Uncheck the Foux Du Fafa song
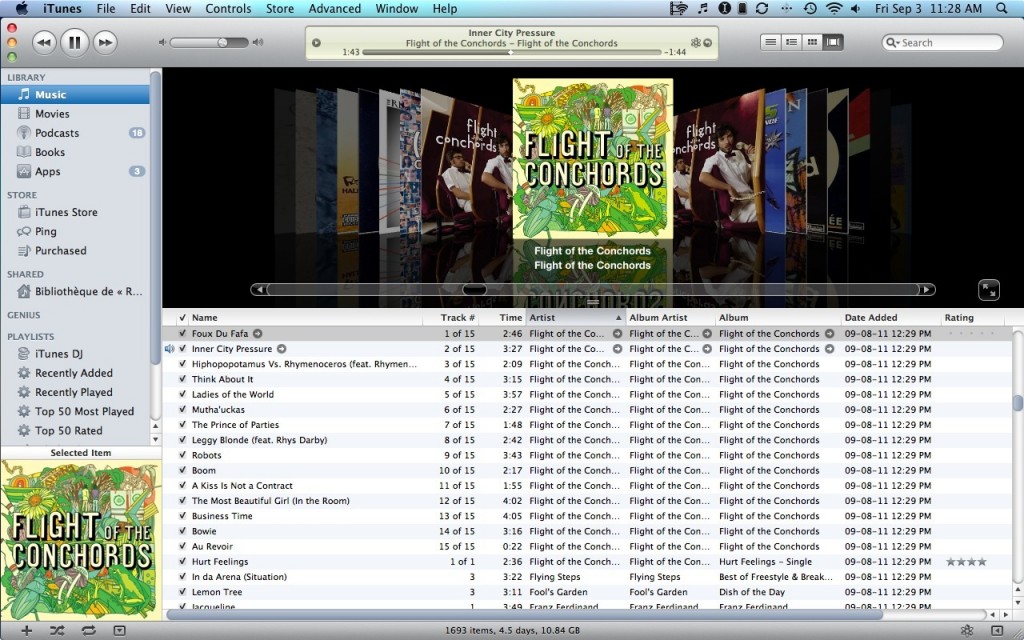This screenshot has width=1024, height=640. 182,334
